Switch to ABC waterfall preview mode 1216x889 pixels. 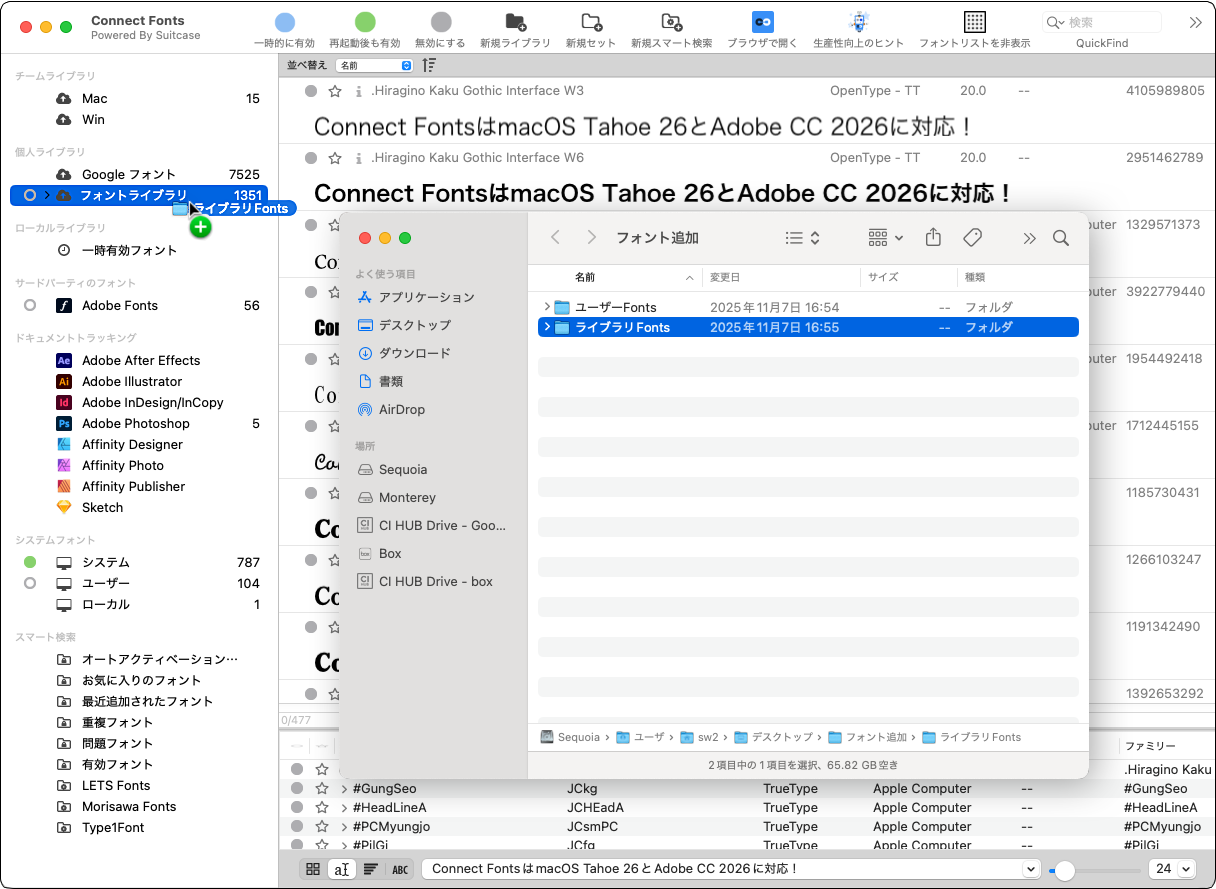pos(400,869)
